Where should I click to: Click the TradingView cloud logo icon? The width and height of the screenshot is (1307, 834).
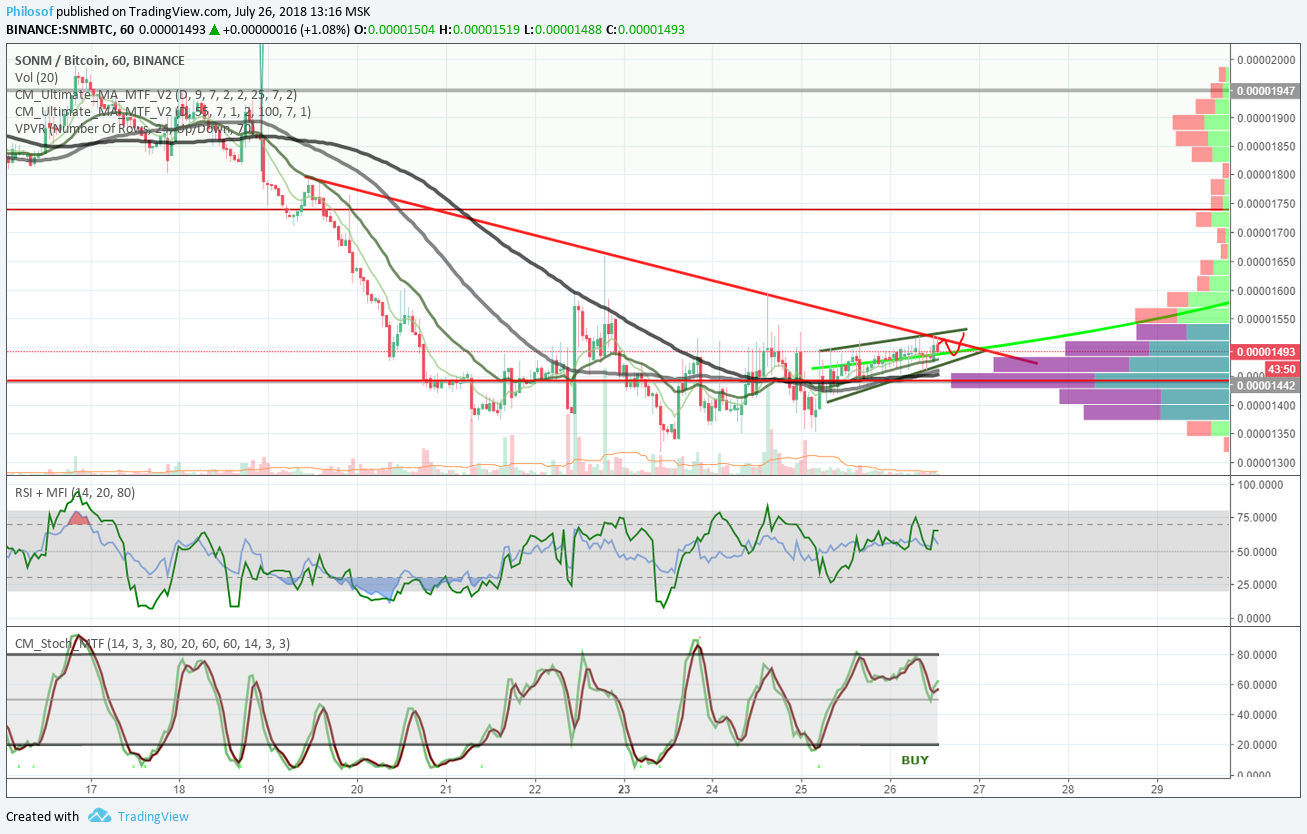[99, 816]
